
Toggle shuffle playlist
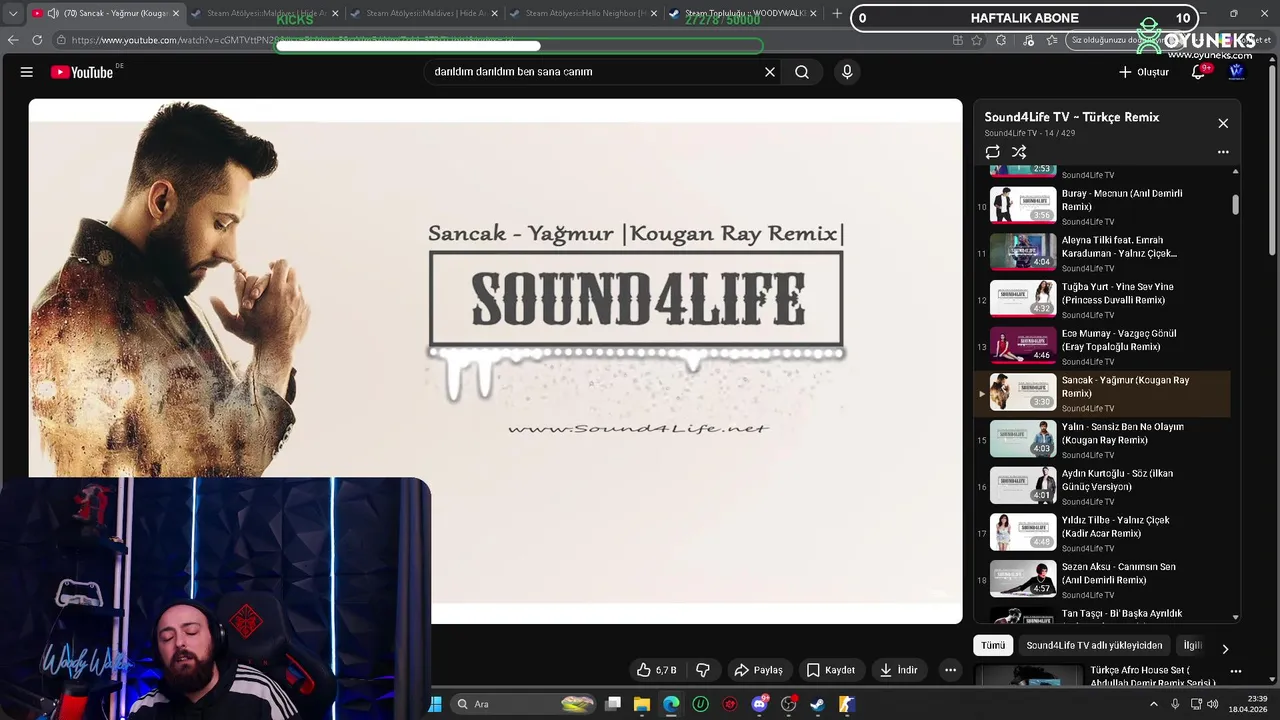coord(1019,152)
